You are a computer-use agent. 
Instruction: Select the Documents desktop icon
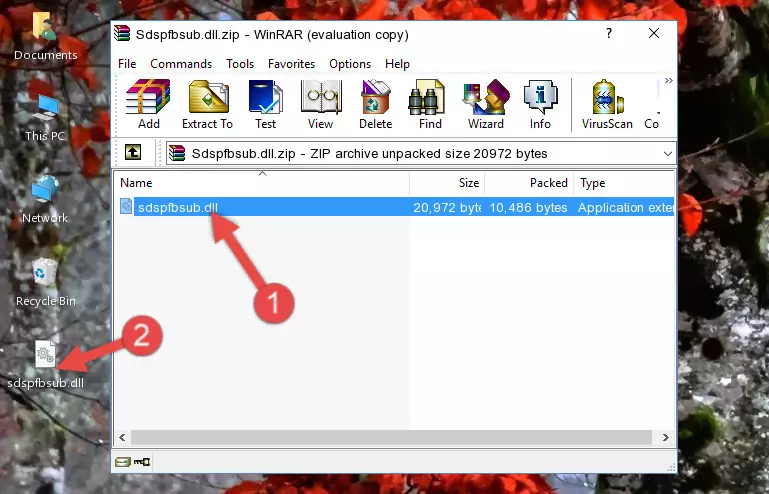click(x=45, y=36)
